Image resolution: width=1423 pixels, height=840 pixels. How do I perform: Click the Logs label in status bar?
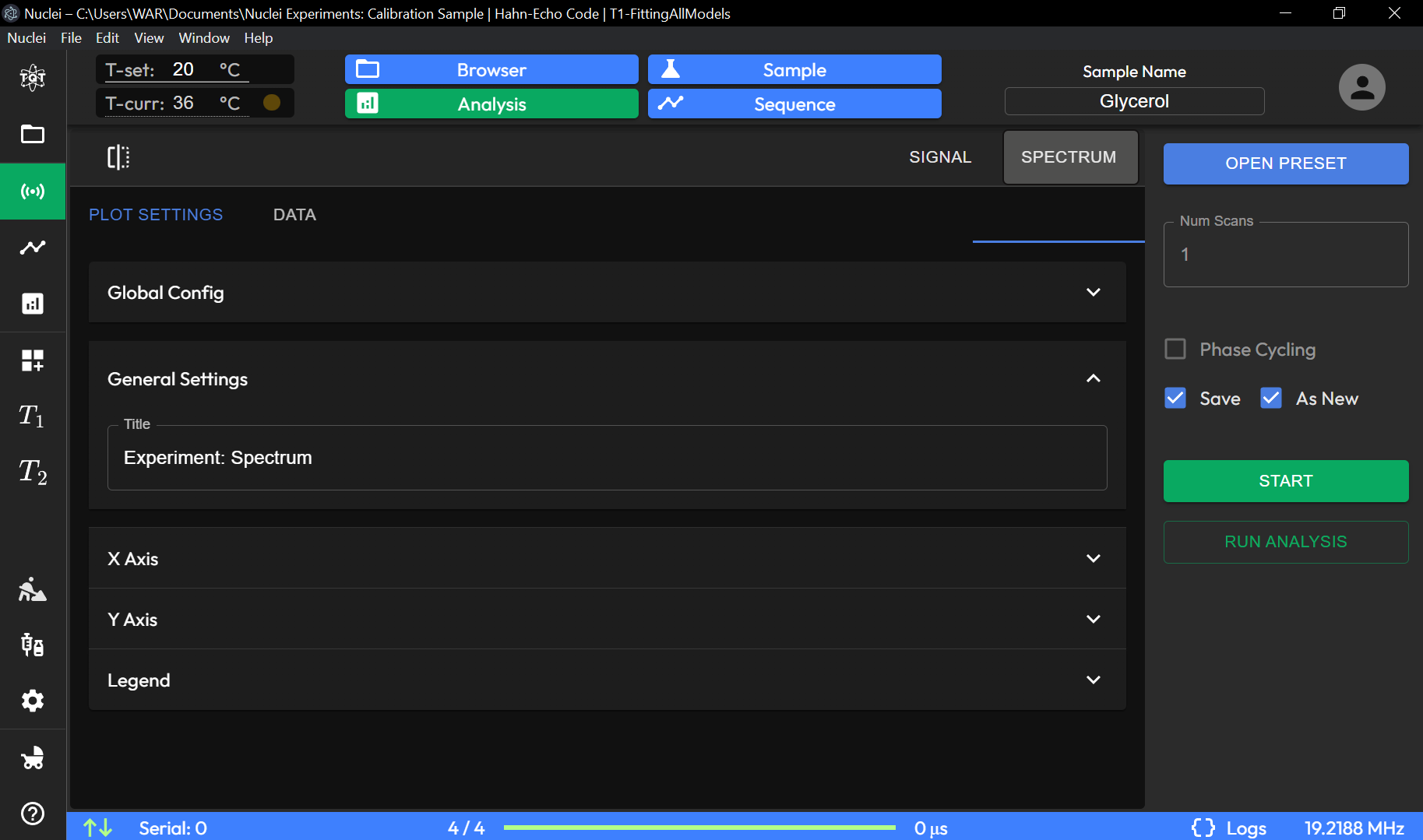pos(1246,828)
